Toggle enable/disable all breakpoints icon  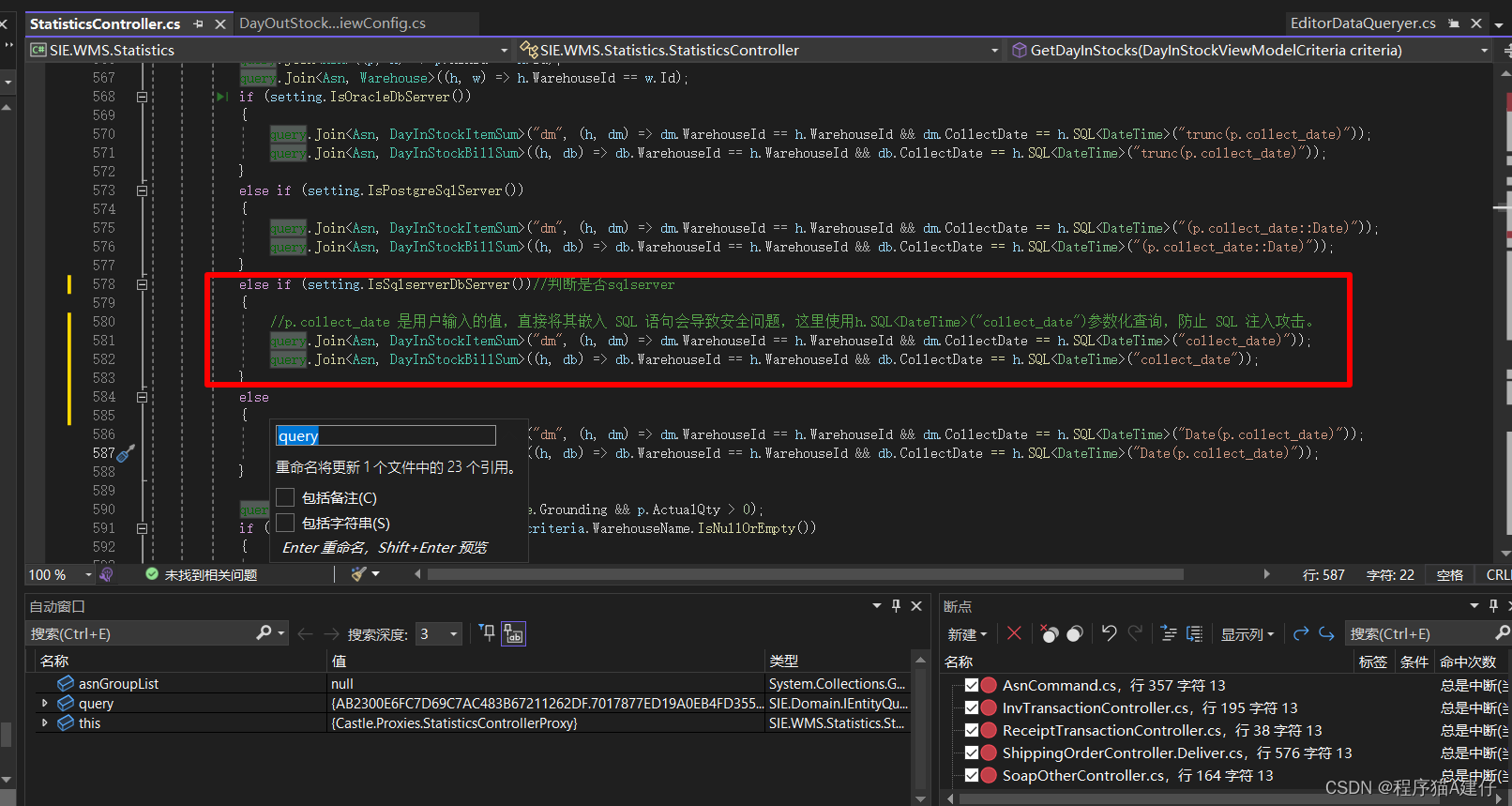1075,633
